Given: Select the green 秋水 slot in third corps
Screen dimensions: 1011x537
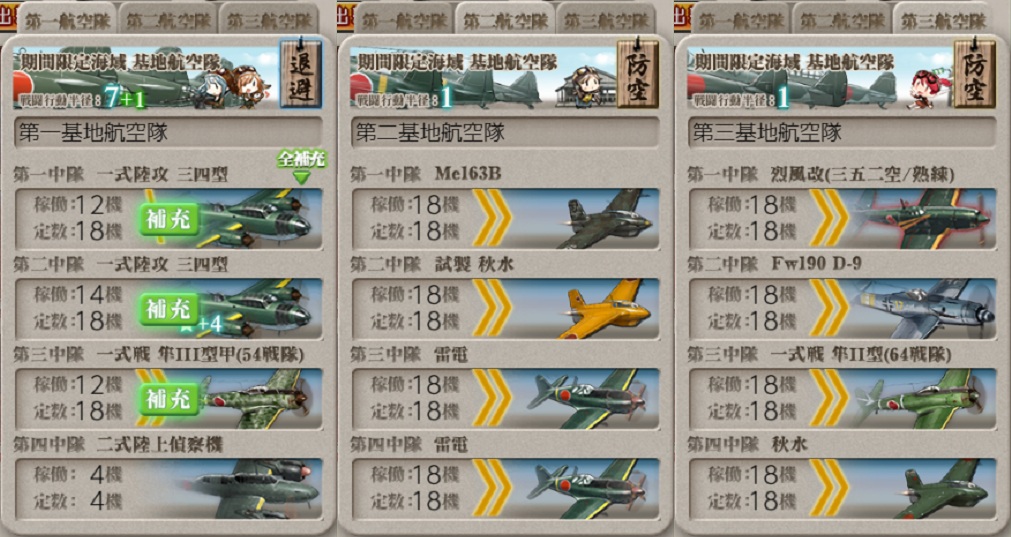Looking at the screenshot, I should click(843, 489).
